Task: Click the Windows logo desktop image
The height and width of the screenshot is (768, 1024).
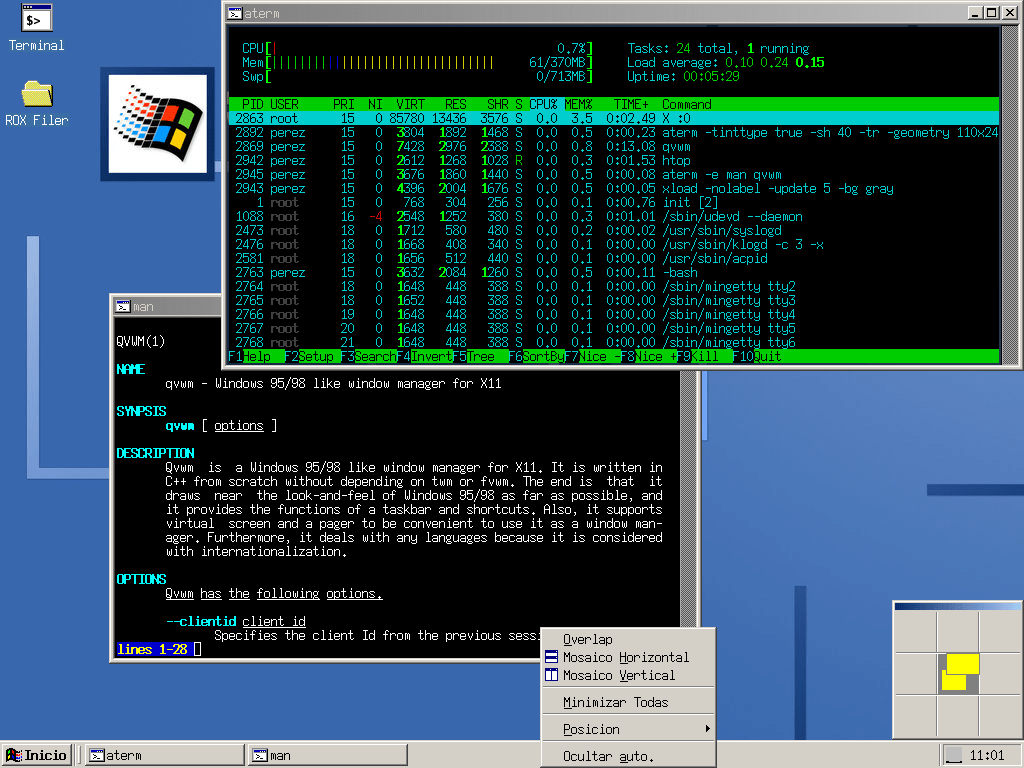Action: click(157, 123)
